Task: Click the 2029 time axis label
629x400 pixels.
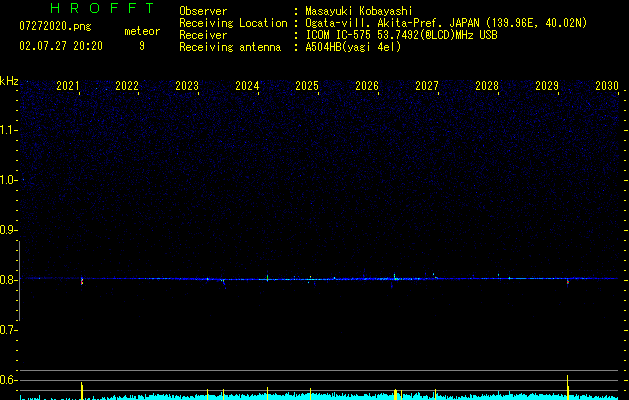Action: [547, 86]
